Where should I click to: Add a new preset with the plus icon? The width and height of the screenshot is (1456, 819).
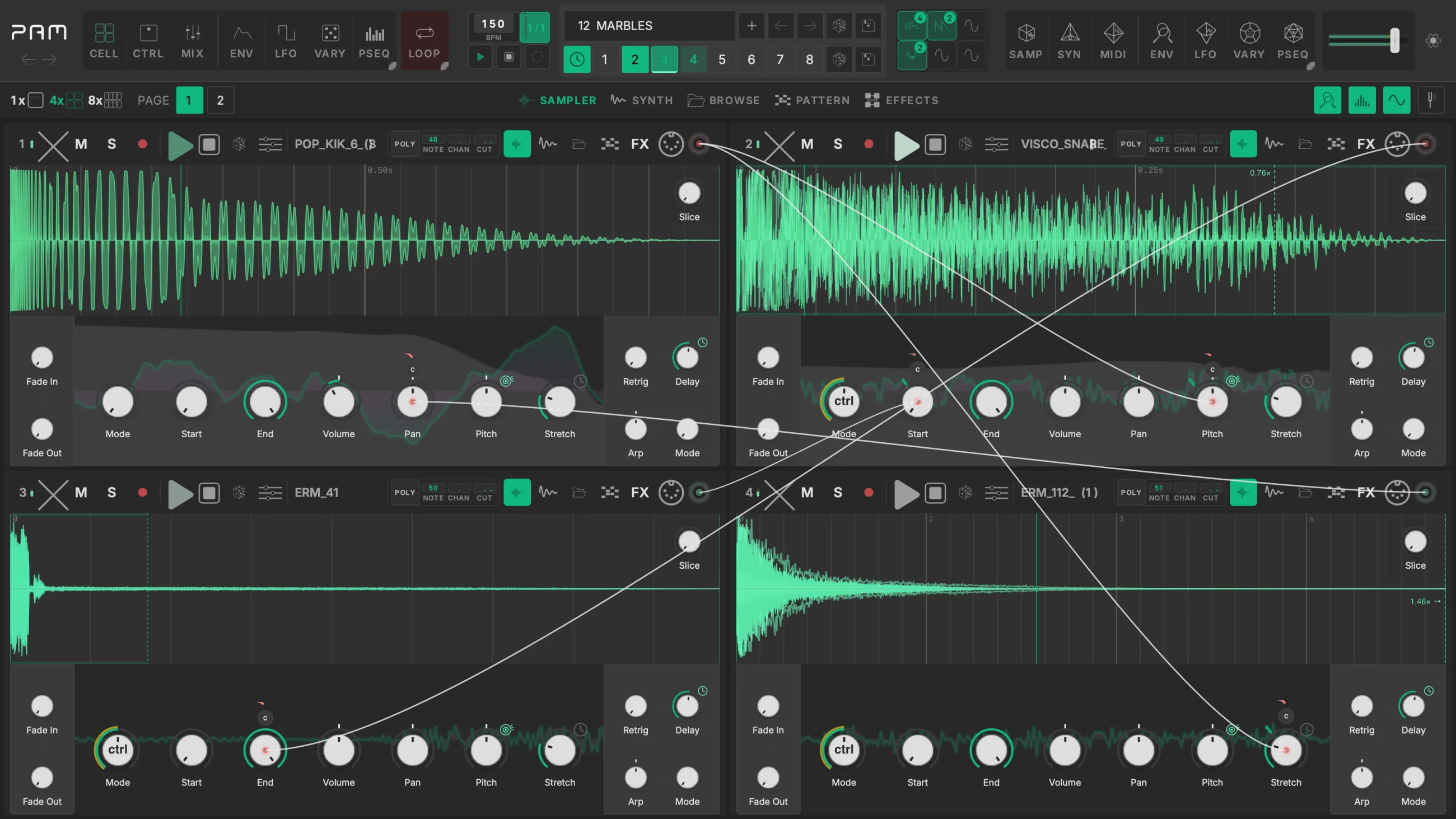(x=752, y=26)
